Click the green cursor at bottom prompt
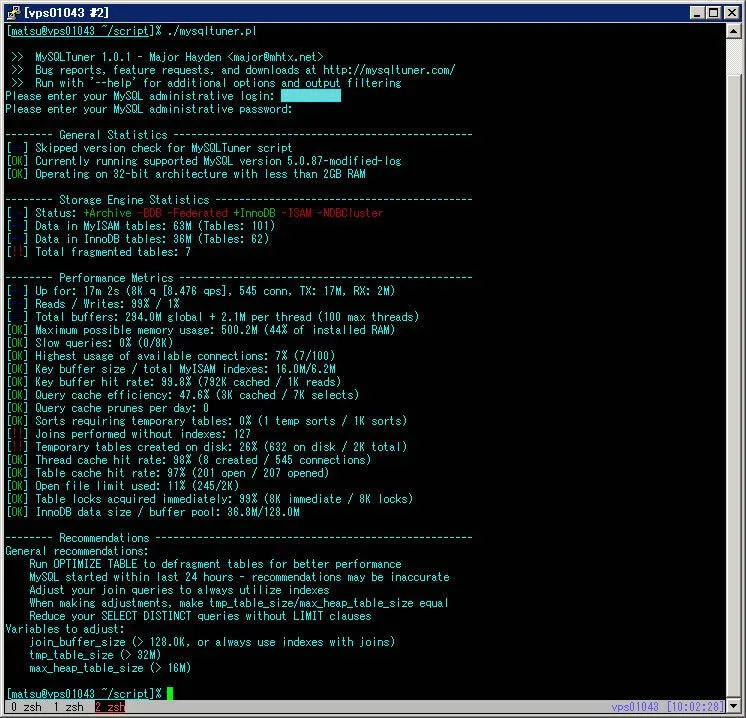Screen dimensions: 746x718 [170, 693]
